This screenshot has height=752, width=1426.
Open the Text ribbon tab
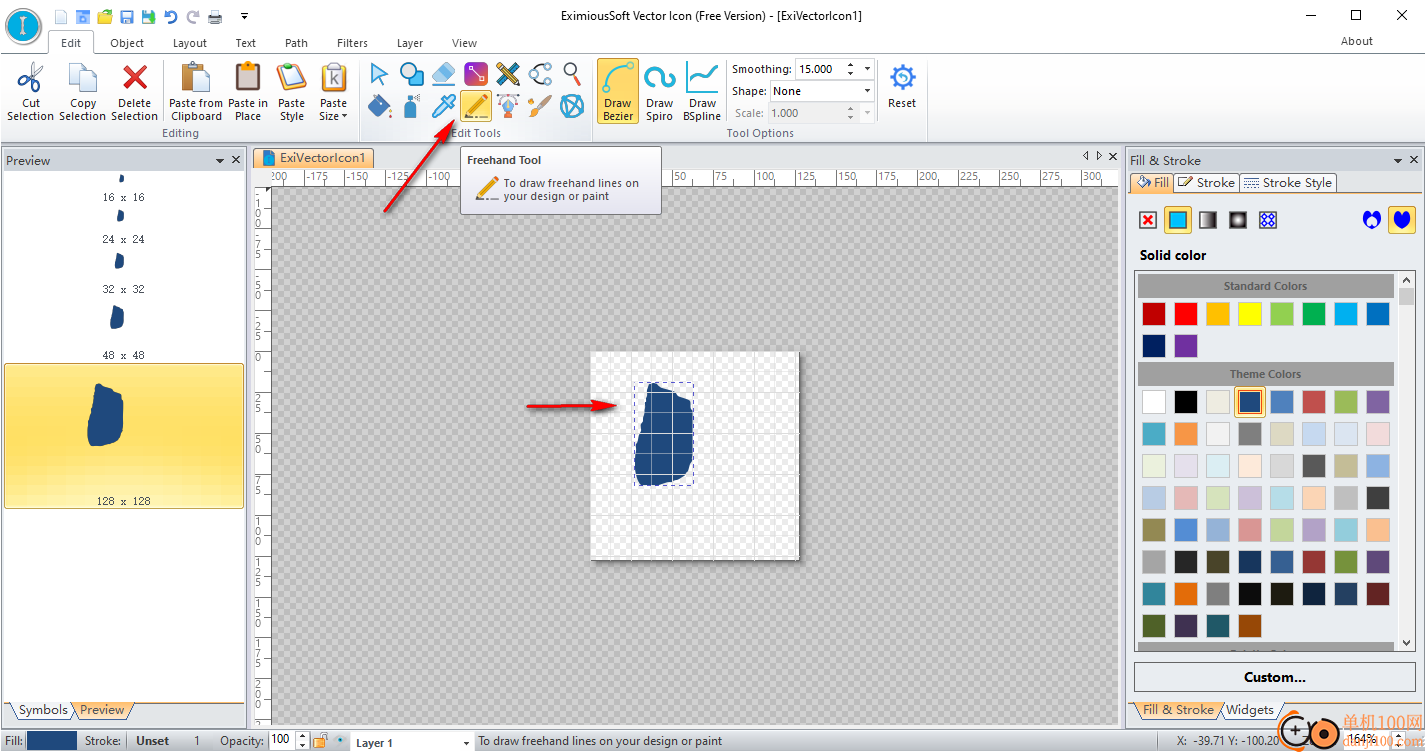click(x=246, y=43)
